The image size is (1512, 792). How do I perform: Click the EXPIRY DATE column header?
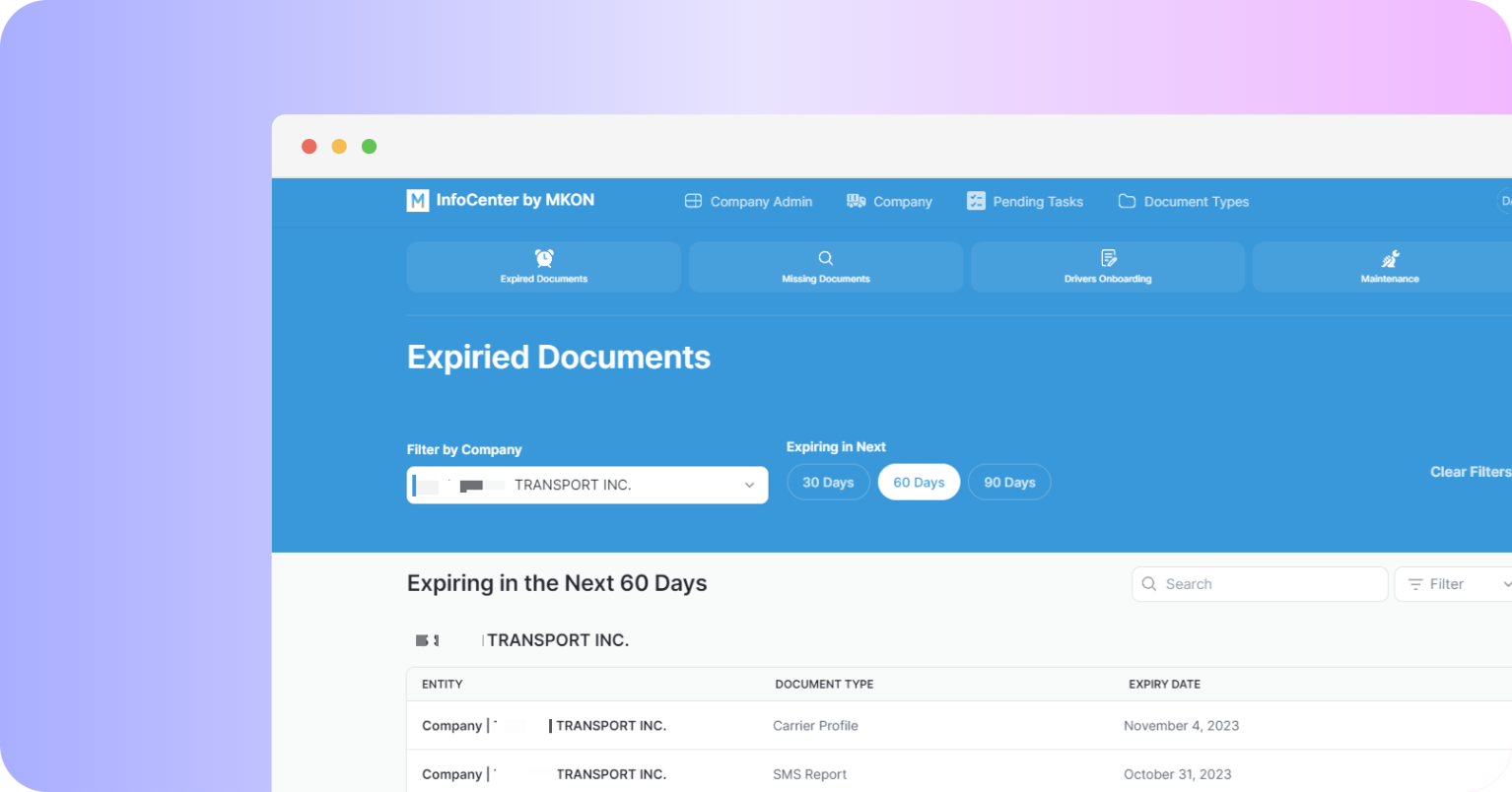(1164, 684)
